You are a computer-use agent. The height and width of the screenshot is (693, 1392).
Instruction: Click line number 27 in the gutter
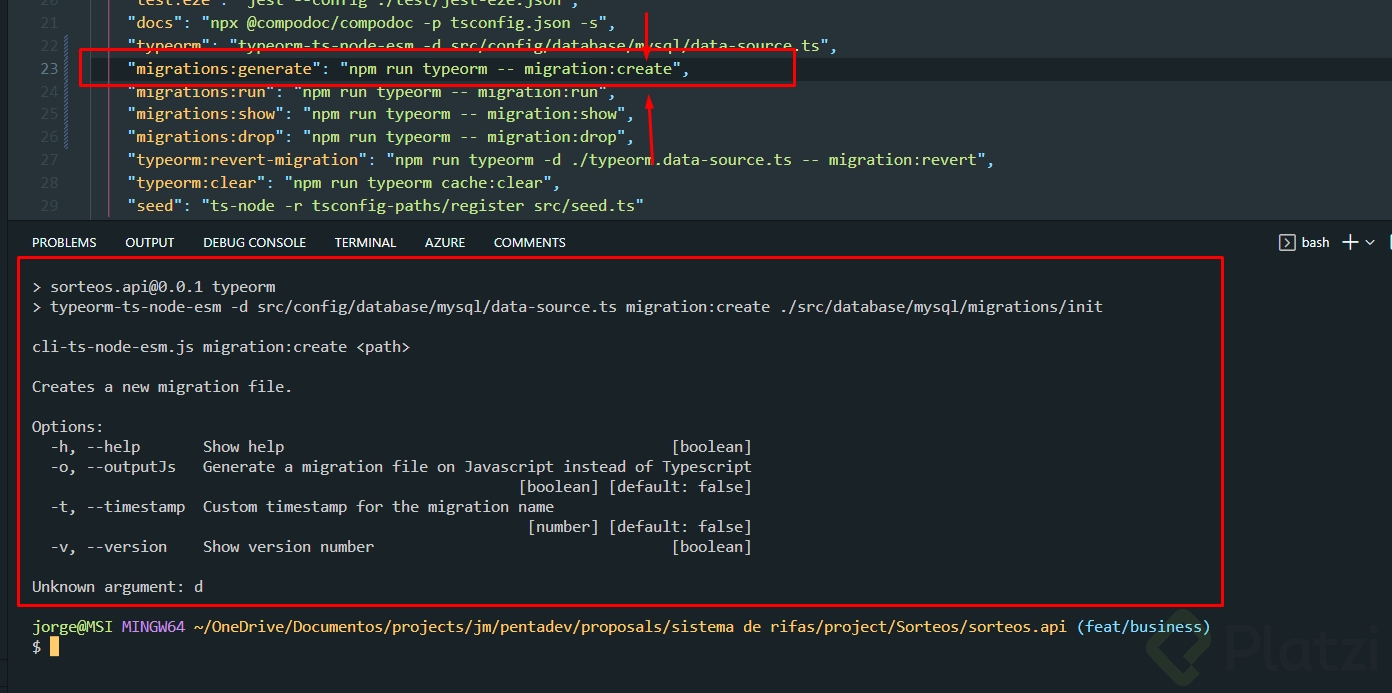[x=49, y=159]
